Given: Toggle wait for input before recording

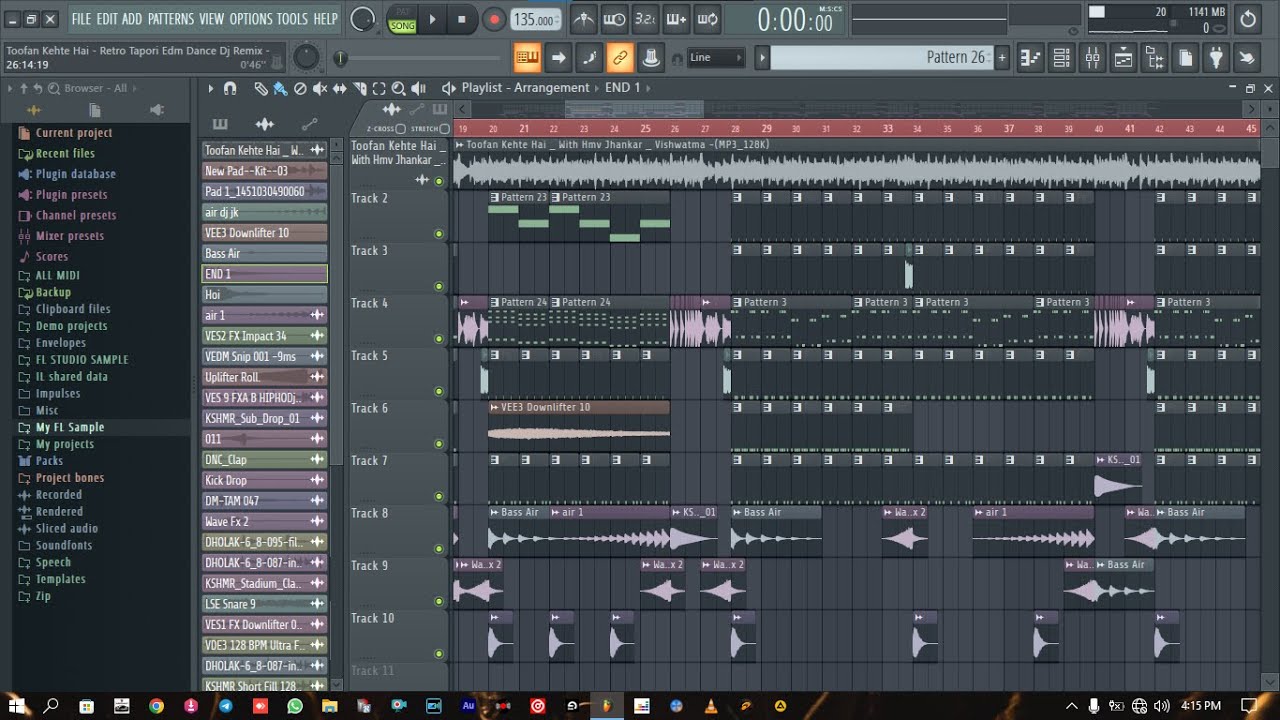Looking at the screenshot, I should [x=615, y=19].
